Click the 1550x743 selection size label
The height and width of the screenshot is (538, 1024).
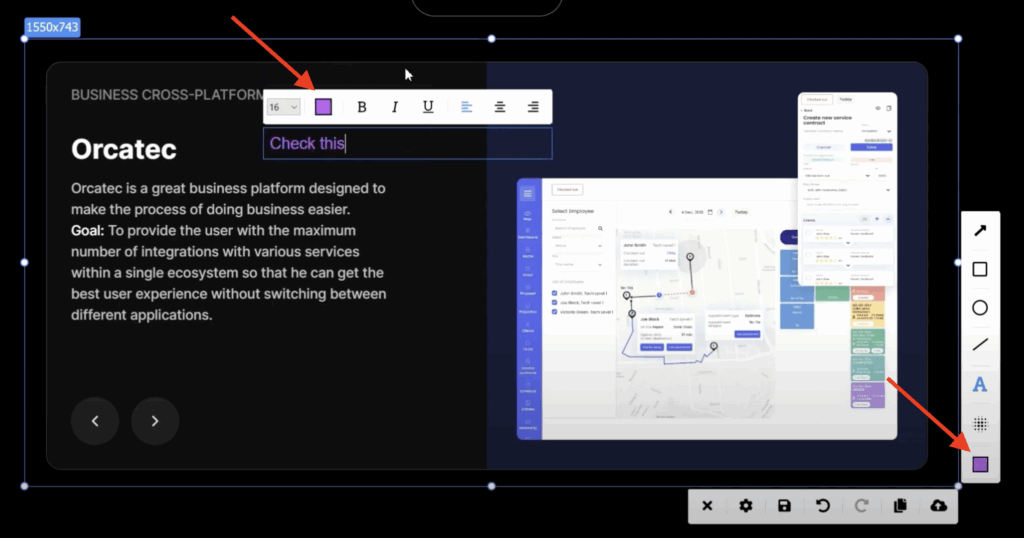click(x=52, y=27)
